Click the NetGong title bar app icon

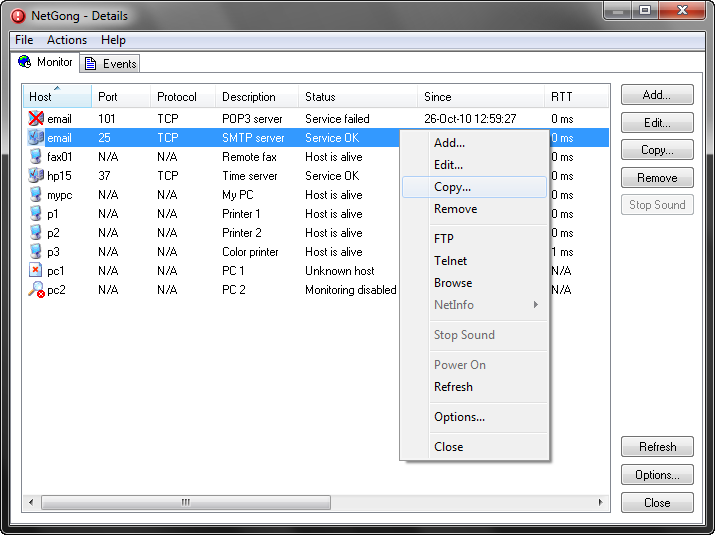point(17,16)
